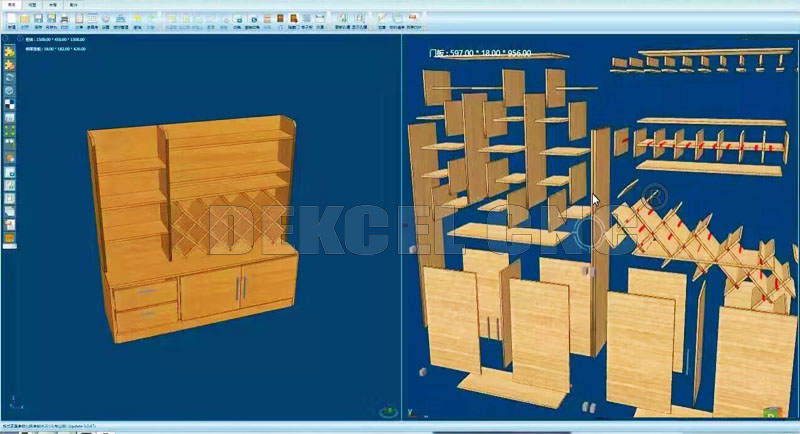Viewport: 800px width, 434px height.
Task: Click the rotate arrows sidebar icon
Action: [x=9, y=78]
